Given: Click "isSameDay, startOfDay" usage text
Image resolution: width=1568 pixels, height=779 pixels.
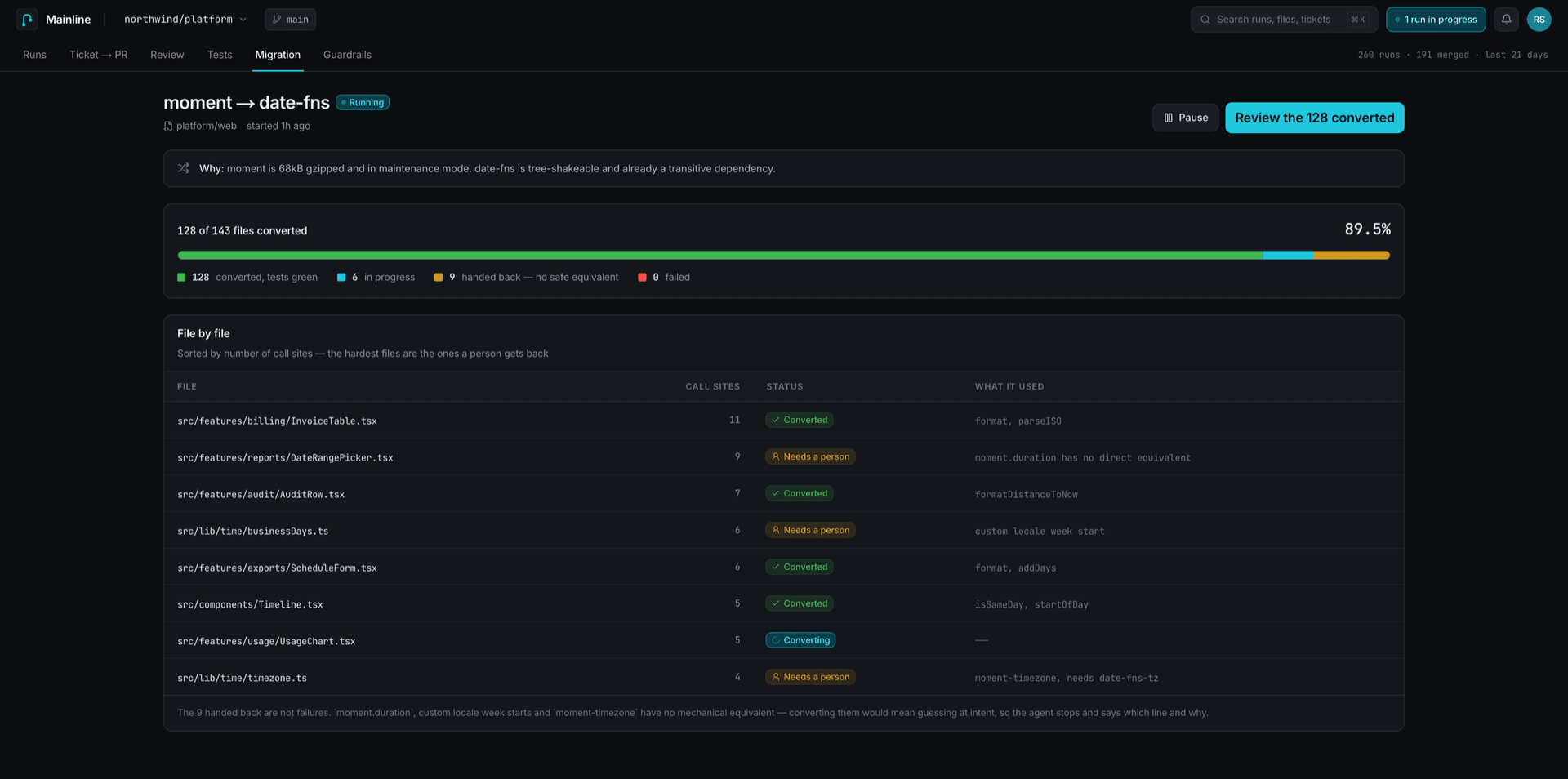Looking at the screenshot, I should 1031,605.
